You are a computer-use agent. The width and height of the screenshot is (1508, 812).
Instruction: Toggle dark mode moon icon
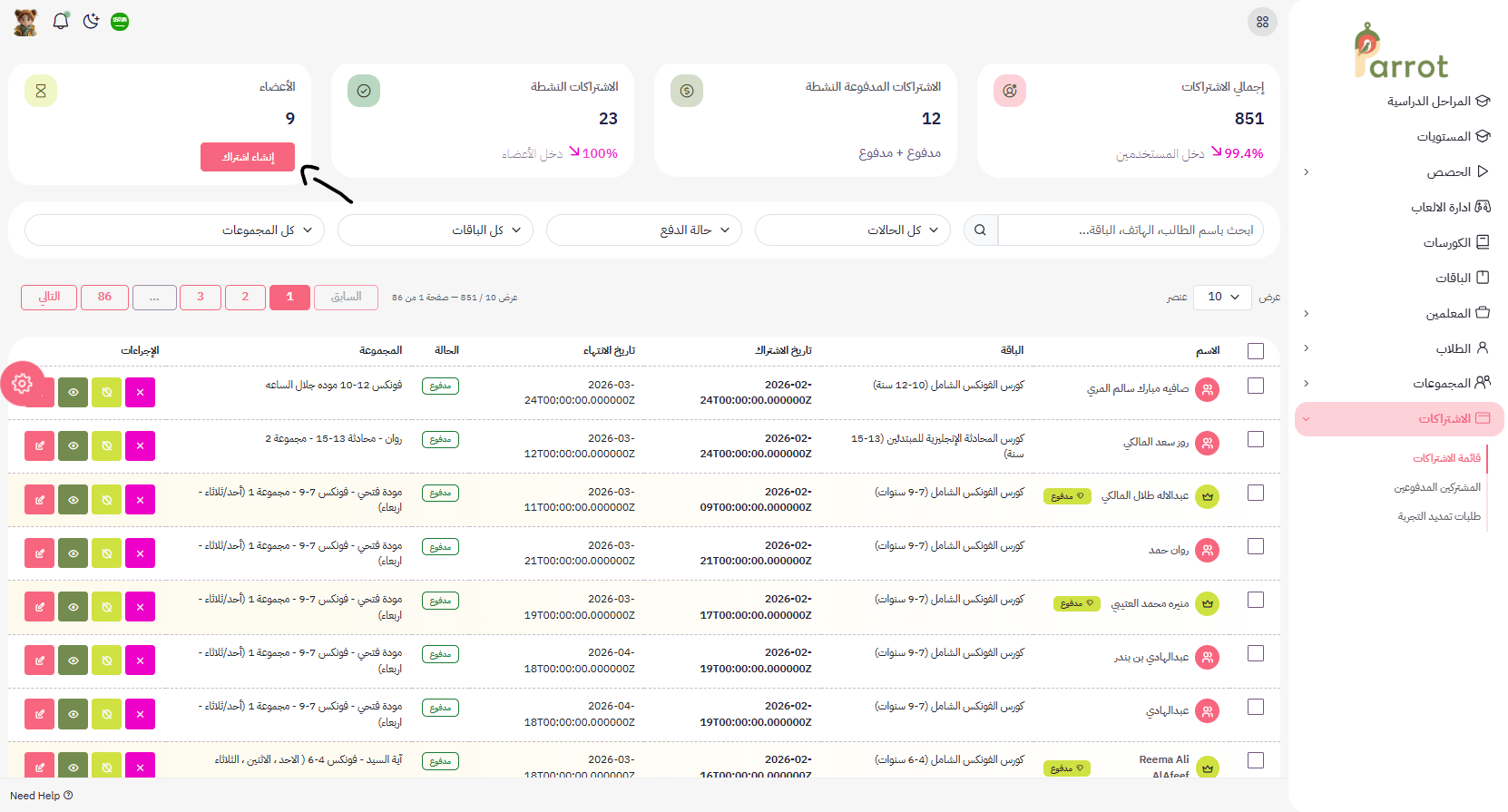coord(91,21)
